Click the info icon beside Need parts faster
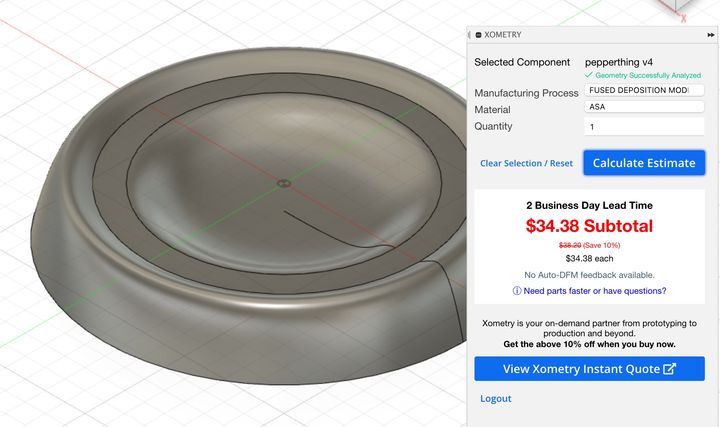720x427 pixels. click(517, 291)
